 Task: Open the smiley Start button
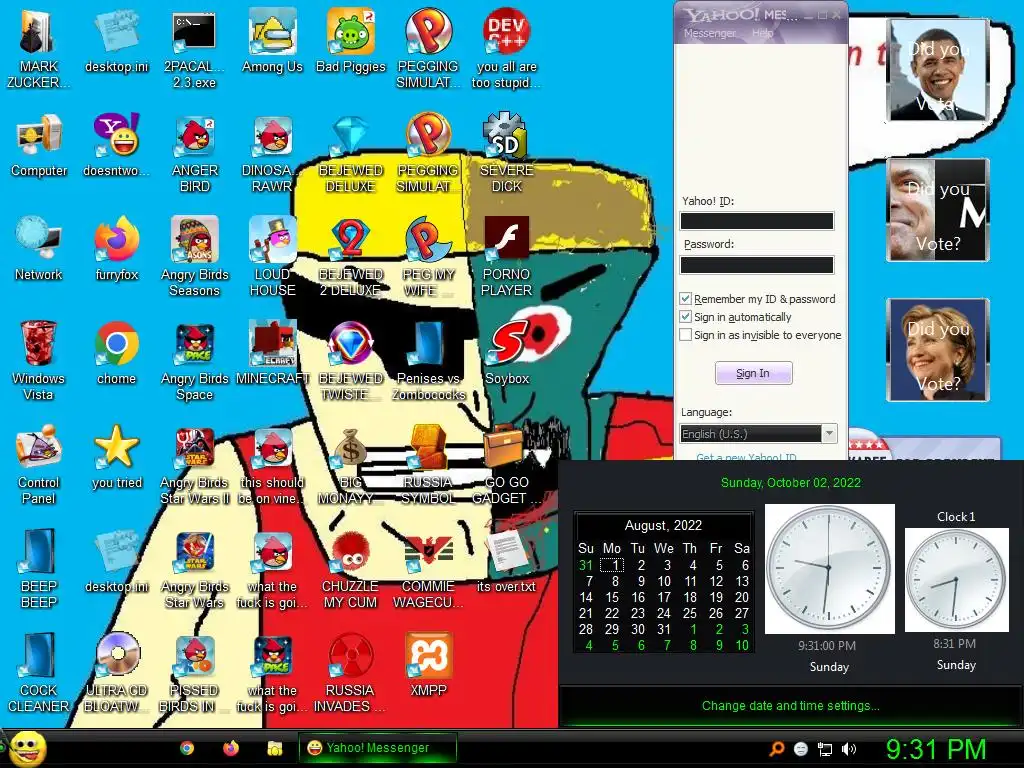tap(27, 749)
